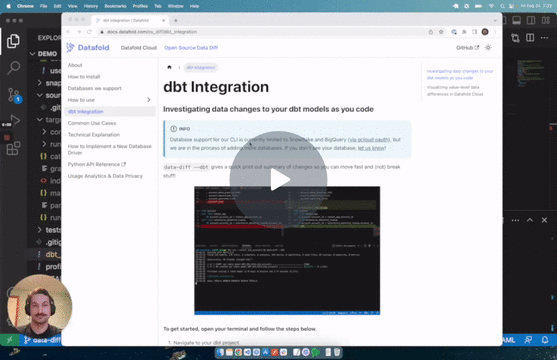Screen dimensions: 557x360
Task: Close the dbt Integration Chrome tab
Action: coord(163,20)
